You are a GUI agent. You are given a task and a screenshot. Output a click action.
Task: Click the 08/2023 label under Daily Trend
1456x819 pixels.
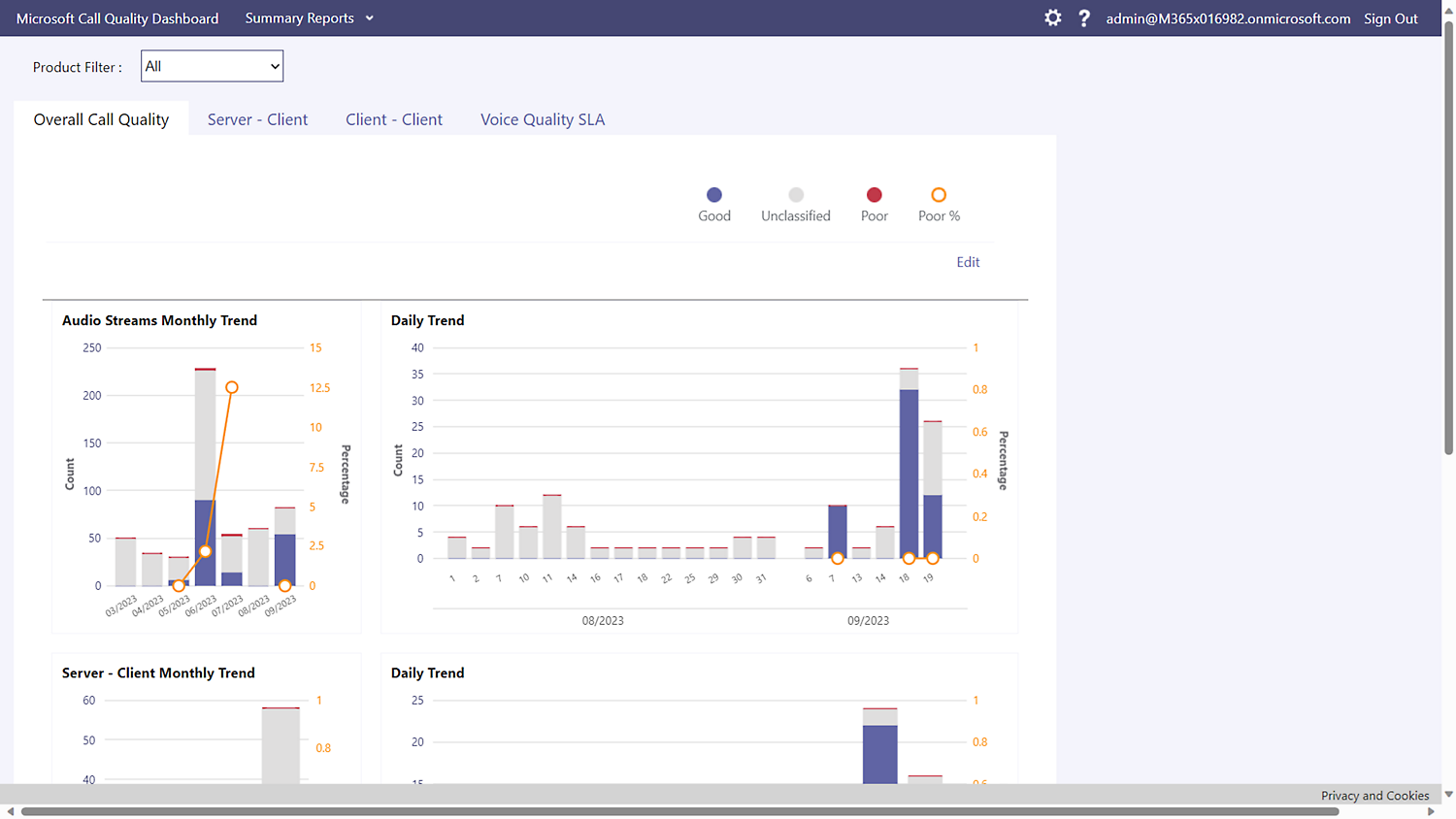(x=603, y=620)
